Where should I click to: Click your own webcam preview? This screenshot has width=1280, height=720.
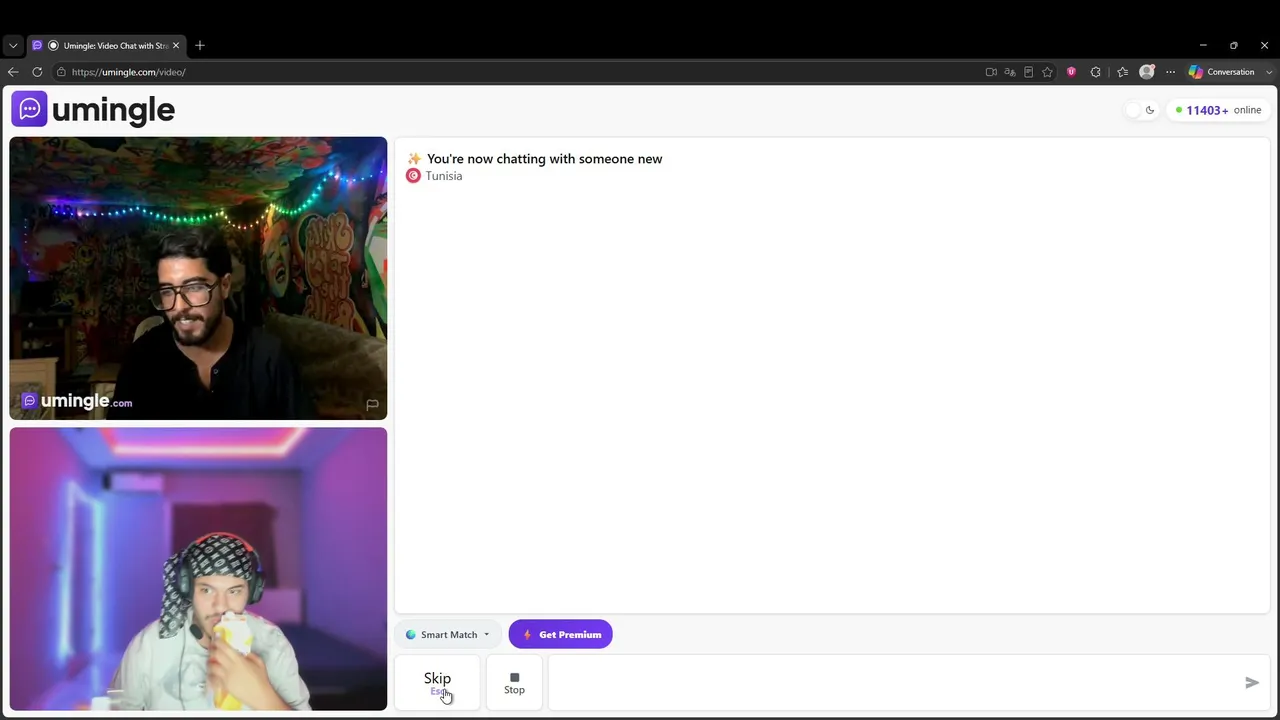(198, 569)
